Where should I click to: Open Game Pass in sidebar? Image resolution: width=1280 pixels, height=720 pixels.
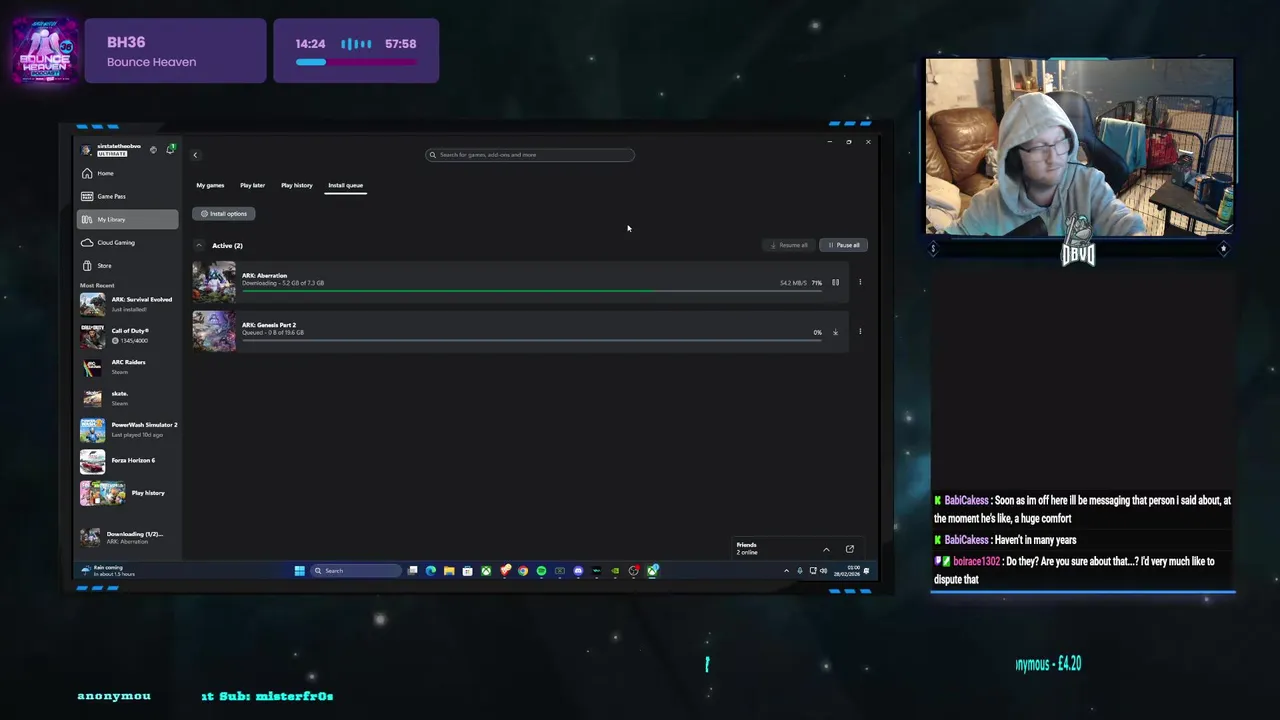coord(128,196)
